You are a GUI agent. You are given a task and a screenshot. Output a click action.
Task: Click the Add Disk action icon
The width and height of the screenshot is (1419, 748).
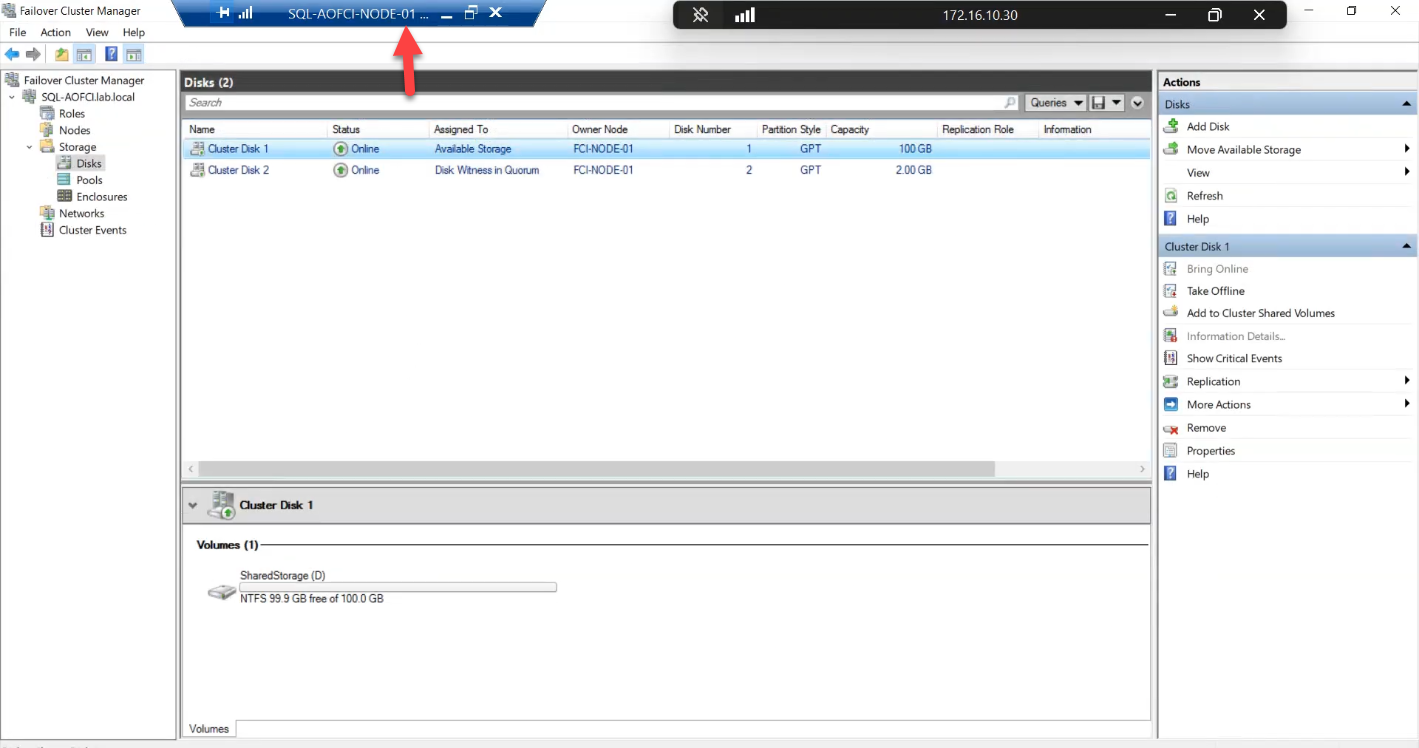pyautogui.click(x=1170, y=126)
